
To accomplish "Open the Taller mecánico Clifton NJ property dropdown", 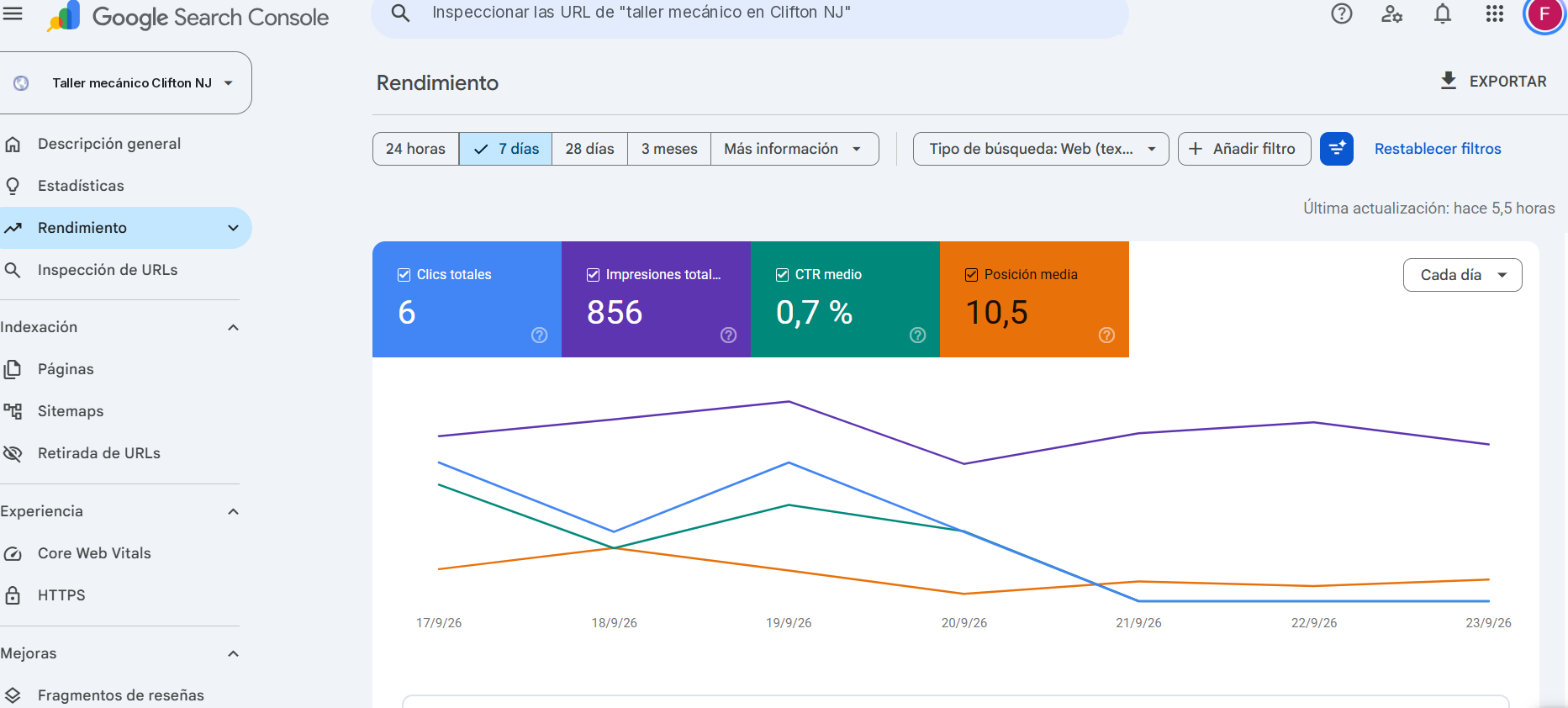I will tap(126, 83).
